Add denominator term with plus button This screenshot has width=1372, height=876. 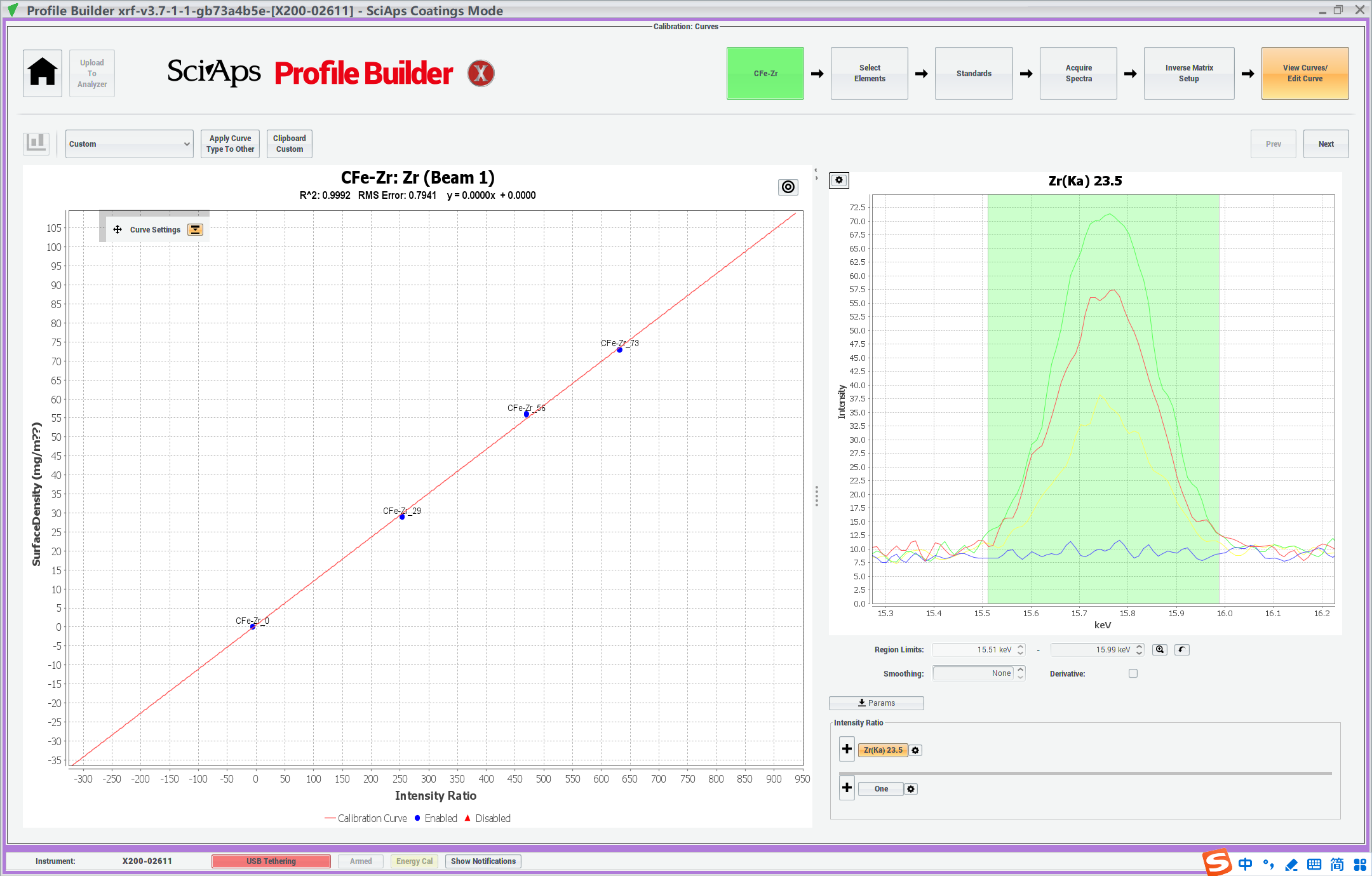click(x=847, y=788)
